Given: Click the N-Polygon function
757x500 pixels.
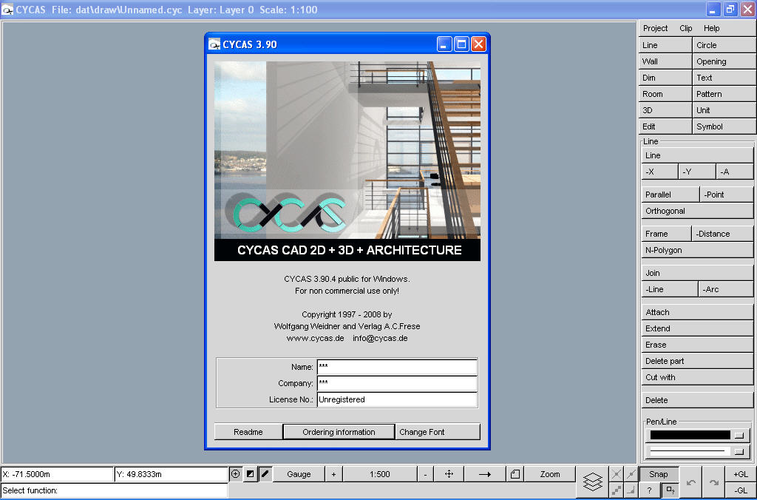Looking at the screenshot, I should pos(698,250).
